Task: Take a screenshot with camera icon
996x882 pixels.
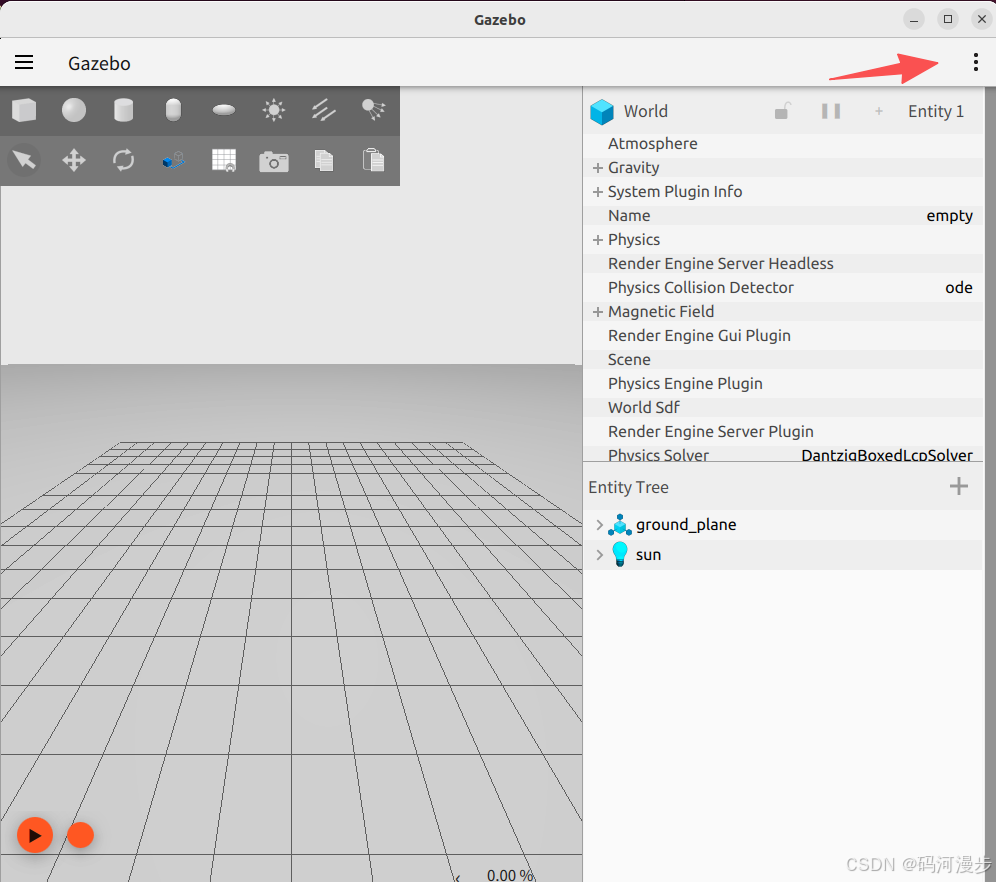Action: tap(274, 161)
